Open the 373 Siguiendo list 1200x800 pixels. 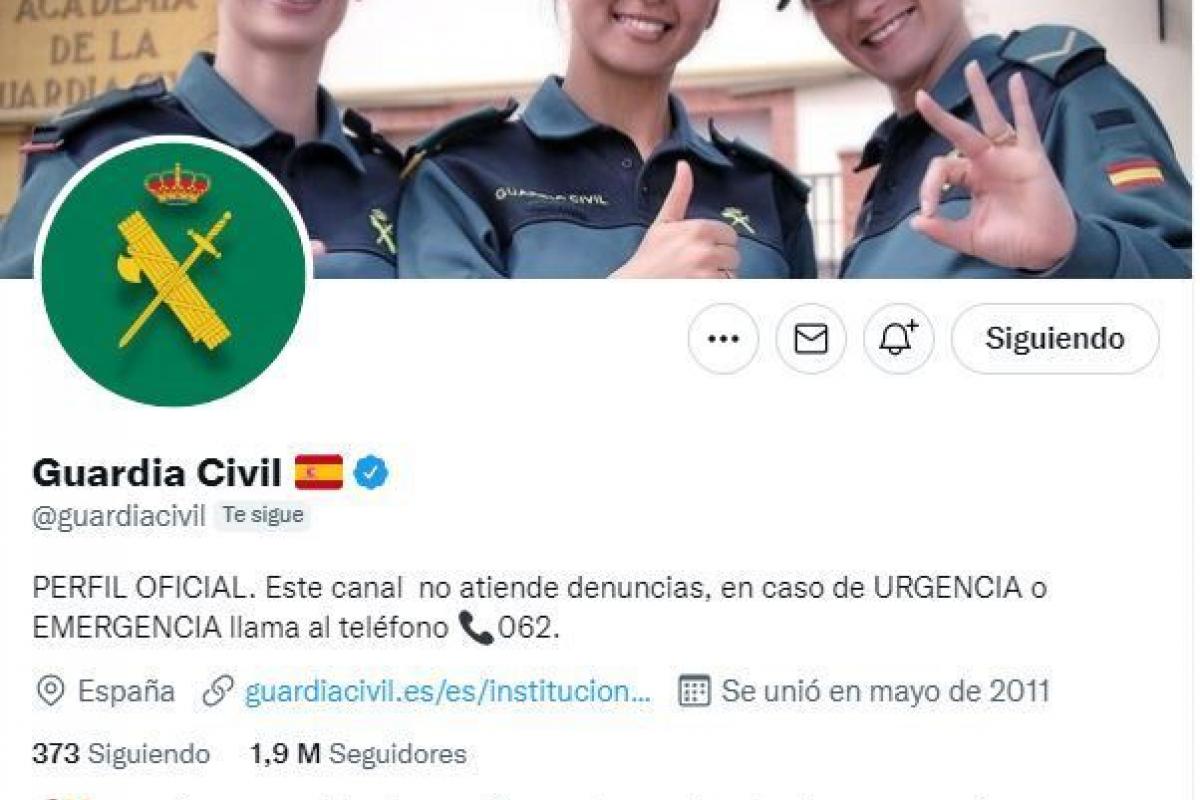pyautogui.click(x=121, y=754)
